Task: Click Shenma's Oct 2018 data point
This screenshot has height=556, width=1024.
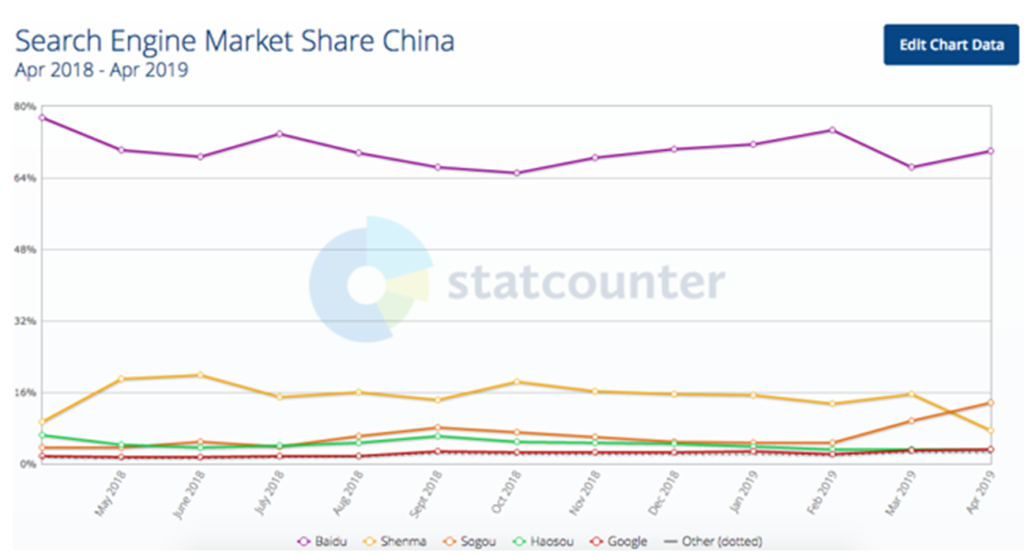Action: pyautogui.click(x=516, y=381)
